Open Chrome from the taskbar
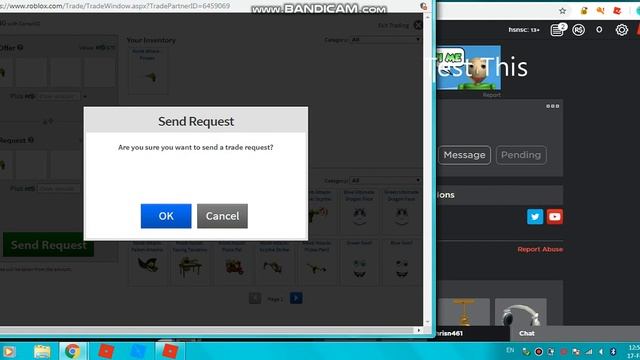The width and height of the screenshot is (640, 360). 73,351
